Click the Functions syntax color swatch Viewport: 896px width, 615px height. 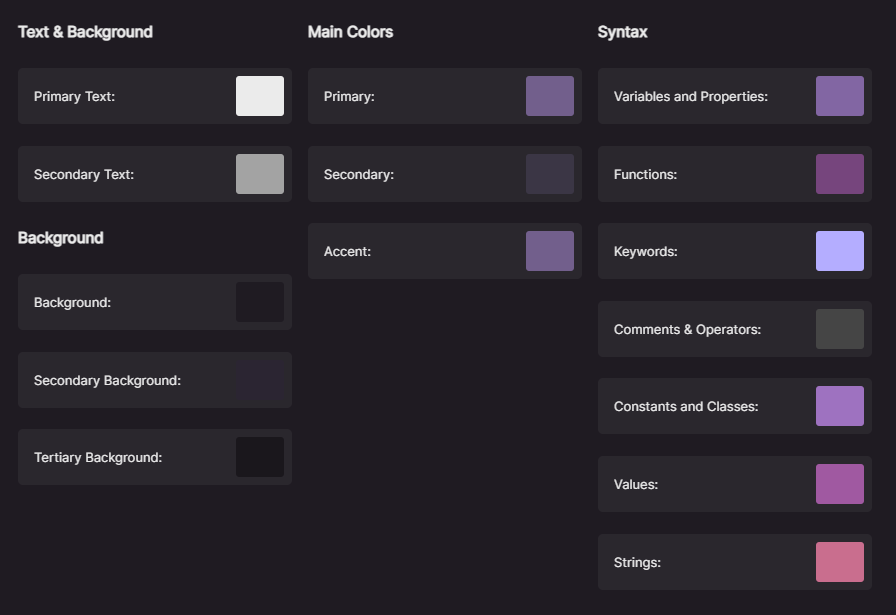click(840, 174)
